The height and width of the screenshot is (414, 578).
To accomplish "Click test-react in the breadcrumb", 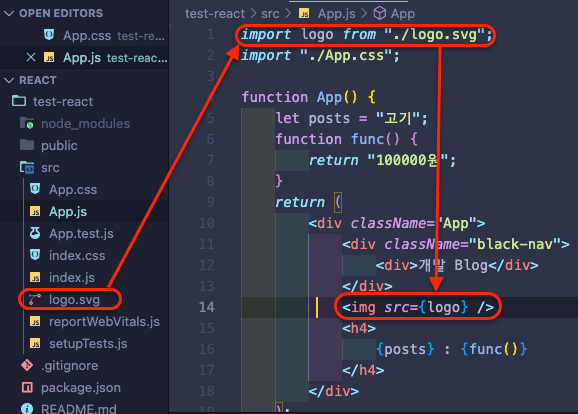I will click(215, 14).
